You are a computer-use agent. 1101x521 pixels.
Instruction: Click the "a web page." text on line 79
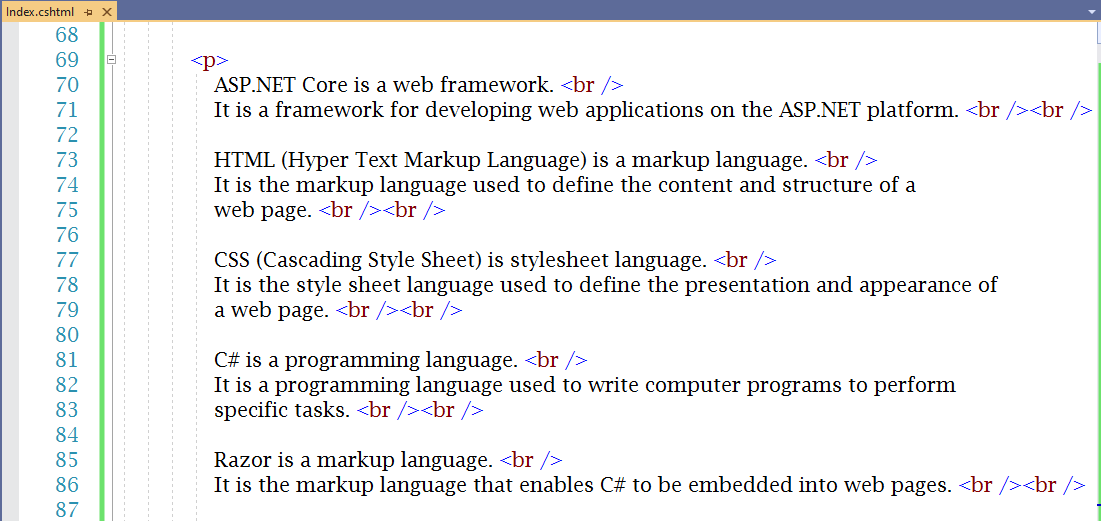click(x=272, y=310)
